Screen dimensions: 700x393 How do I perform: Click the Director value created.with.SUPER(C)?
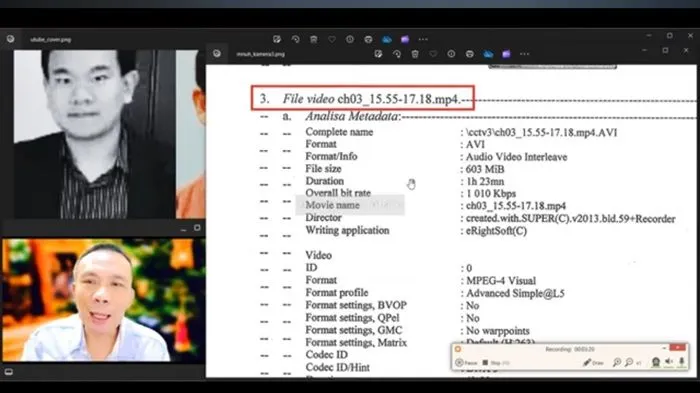pyautogui.click(x=571, y=219)
